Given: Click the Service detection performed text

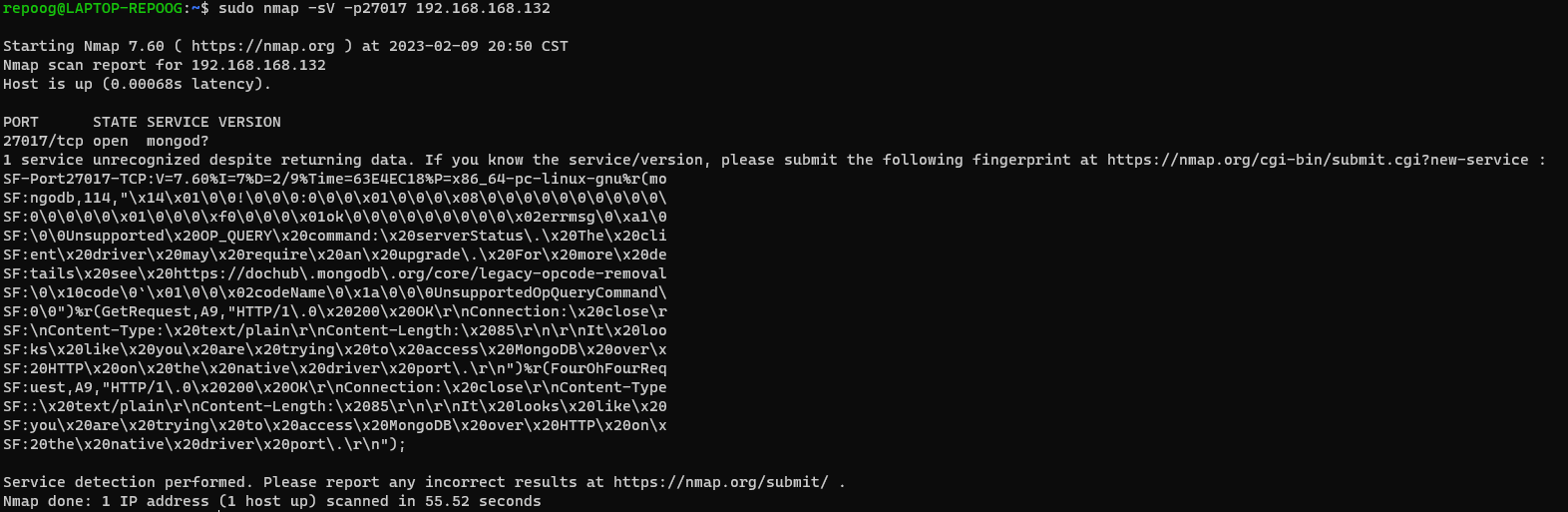Looking at the screenshot, I should pyautogui.click(x=128, y=482).
